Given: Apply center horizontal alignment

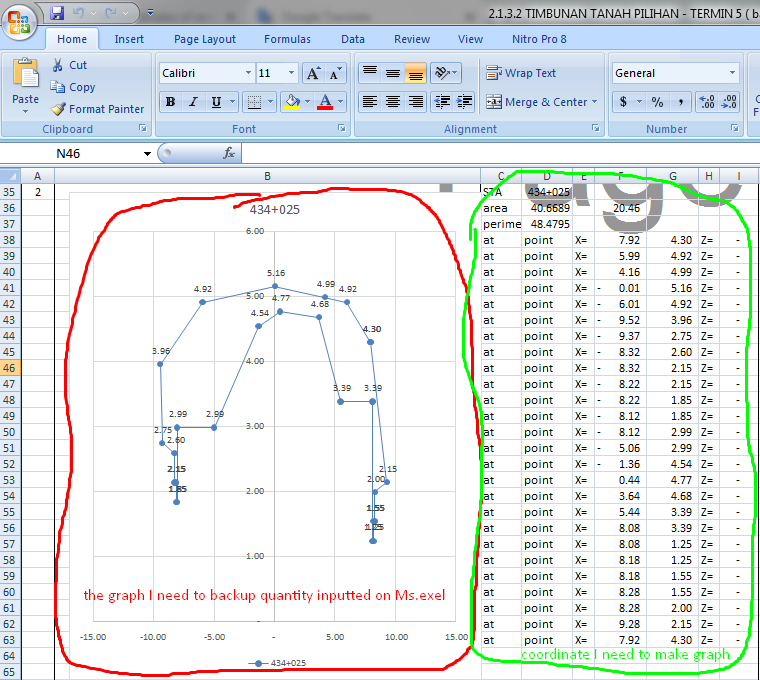Looking at the screenshot, I should [x=393, y=102].
